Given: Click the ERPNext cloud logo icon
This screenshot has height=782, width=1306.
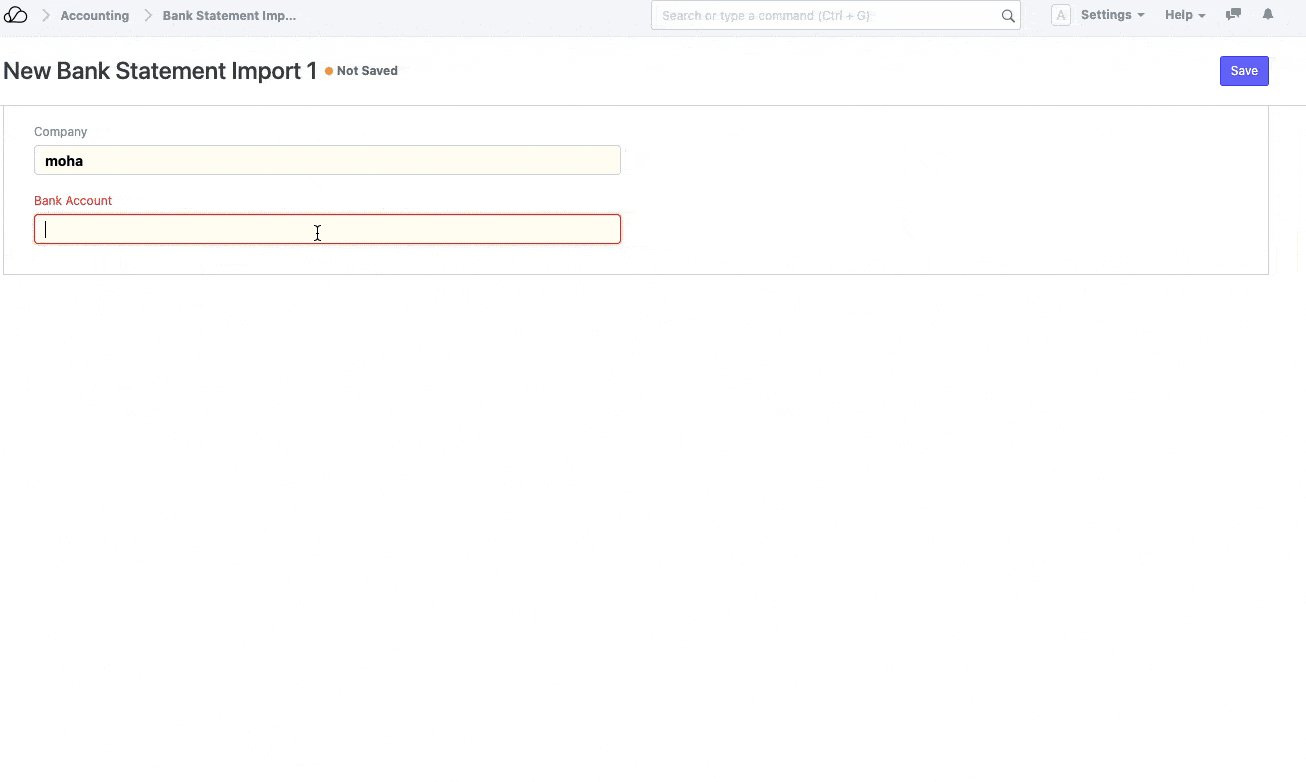Looking at the screenshot, I should pos(15,15).
